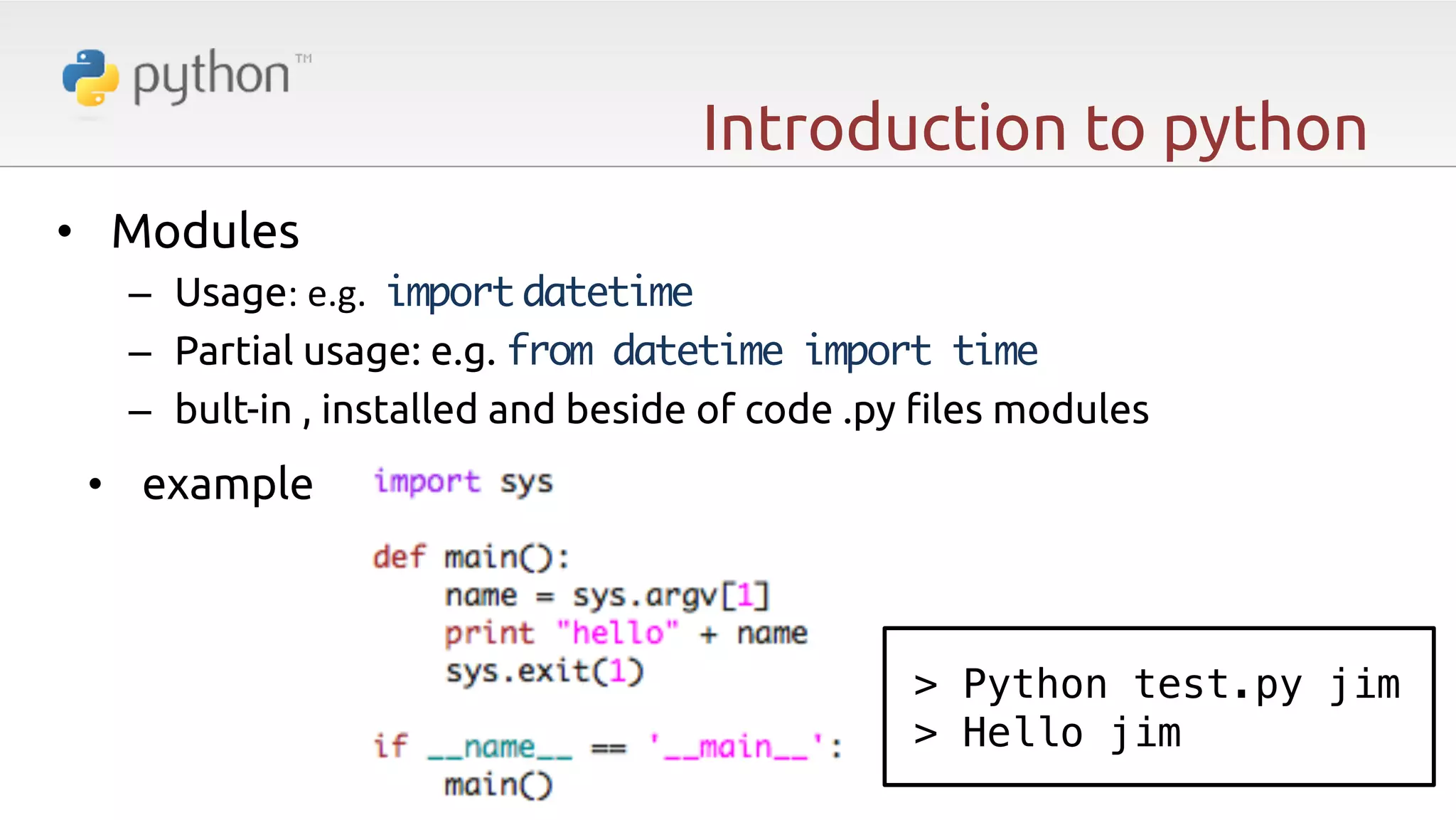Click 'print "hello" + name' code line

pyautogui.click(x=626, y=633)
